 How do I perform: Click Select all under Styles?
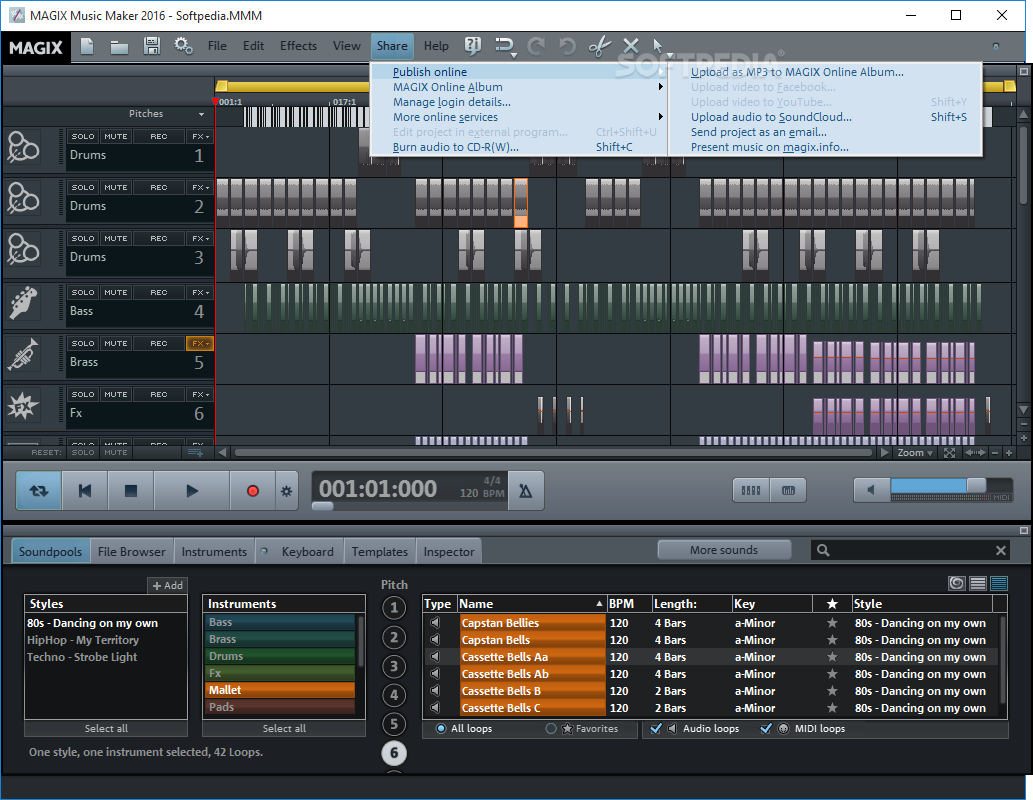(x=106, y=728)
